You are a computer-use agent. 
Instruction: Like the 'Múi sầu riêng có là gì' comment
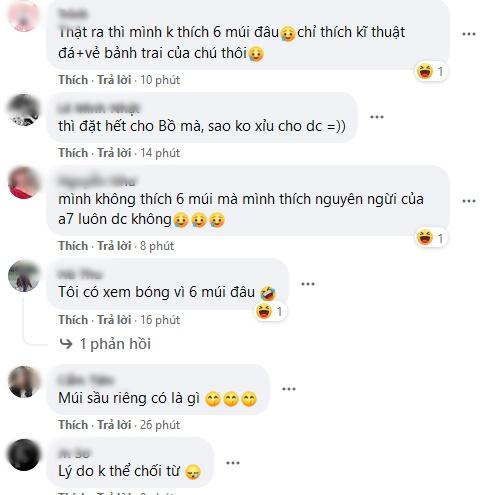[73, 425]
